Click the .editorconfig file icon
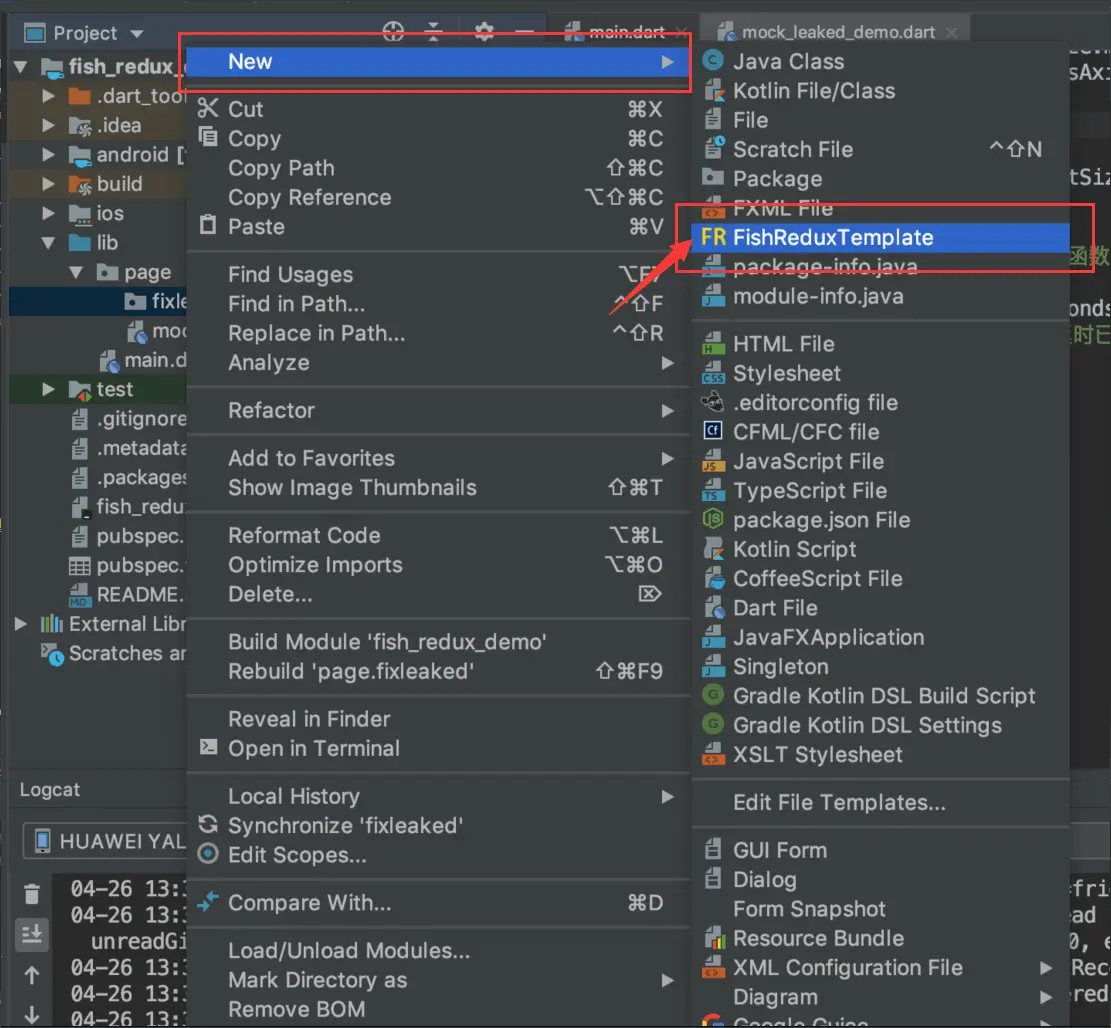1111x1028 pixels. (x=713, y=402)
